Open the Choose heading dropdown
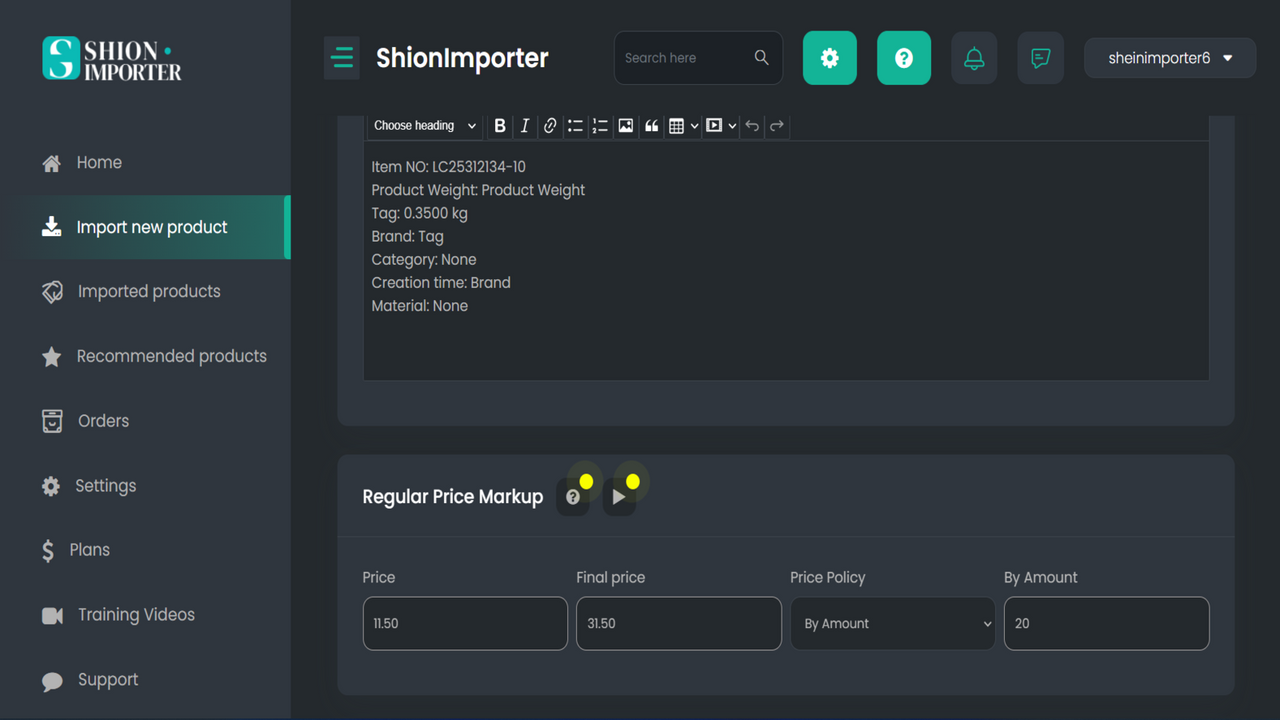Image resolution: width=1280 pixels, height=720 pixels. click(x=424, y=125)
